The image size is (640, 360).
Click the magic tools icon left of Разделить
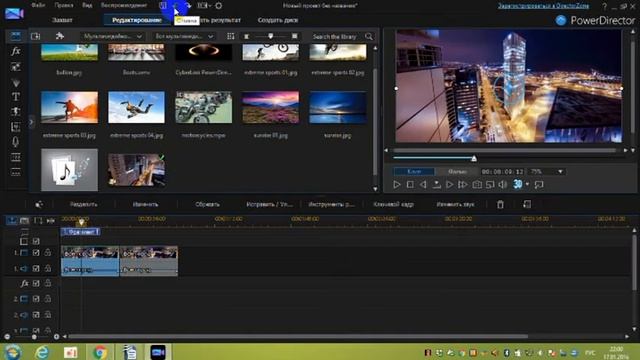click(39, 204)
